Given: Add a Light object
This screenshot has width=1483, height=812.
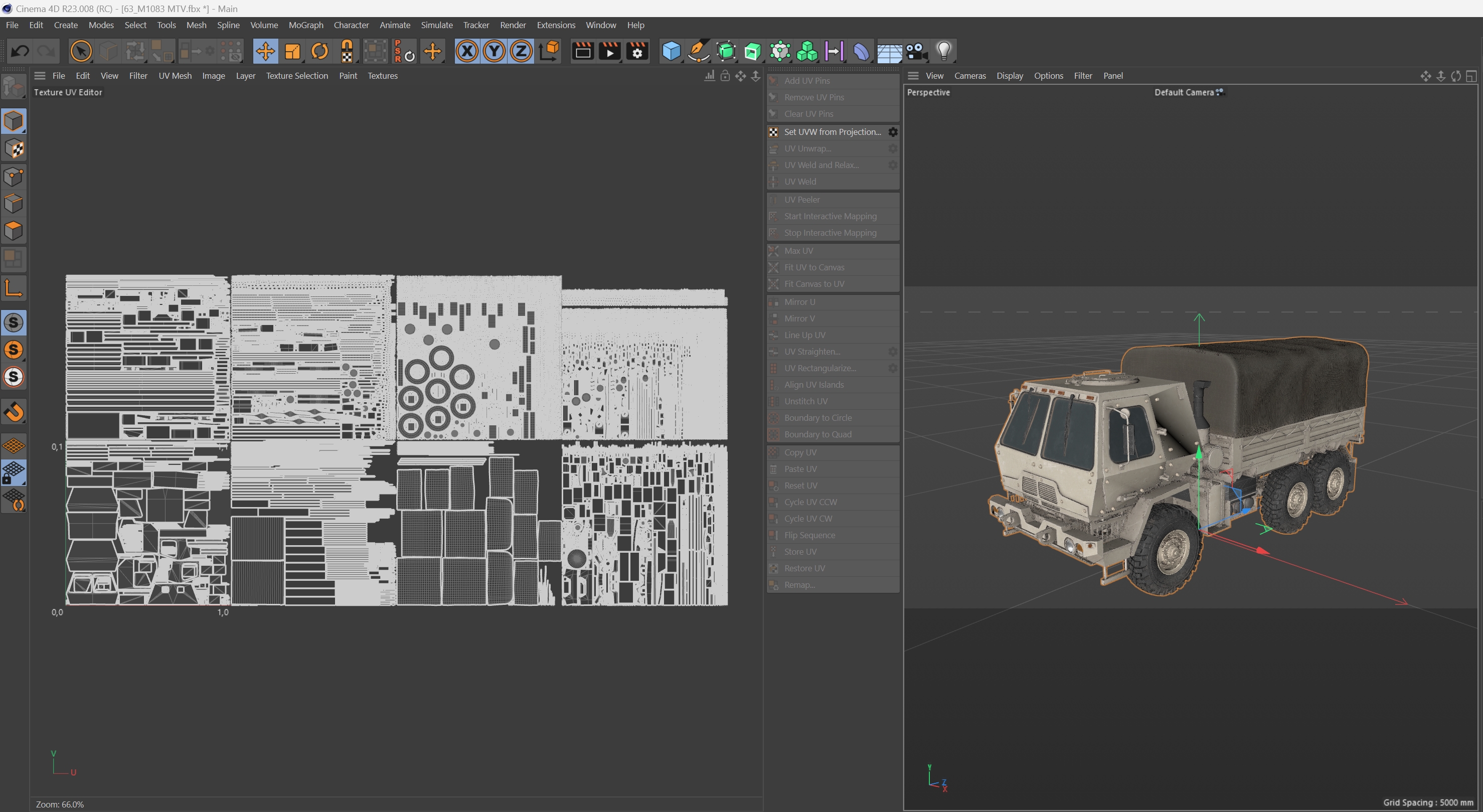Looking at the screenshot, I should 943,51.
